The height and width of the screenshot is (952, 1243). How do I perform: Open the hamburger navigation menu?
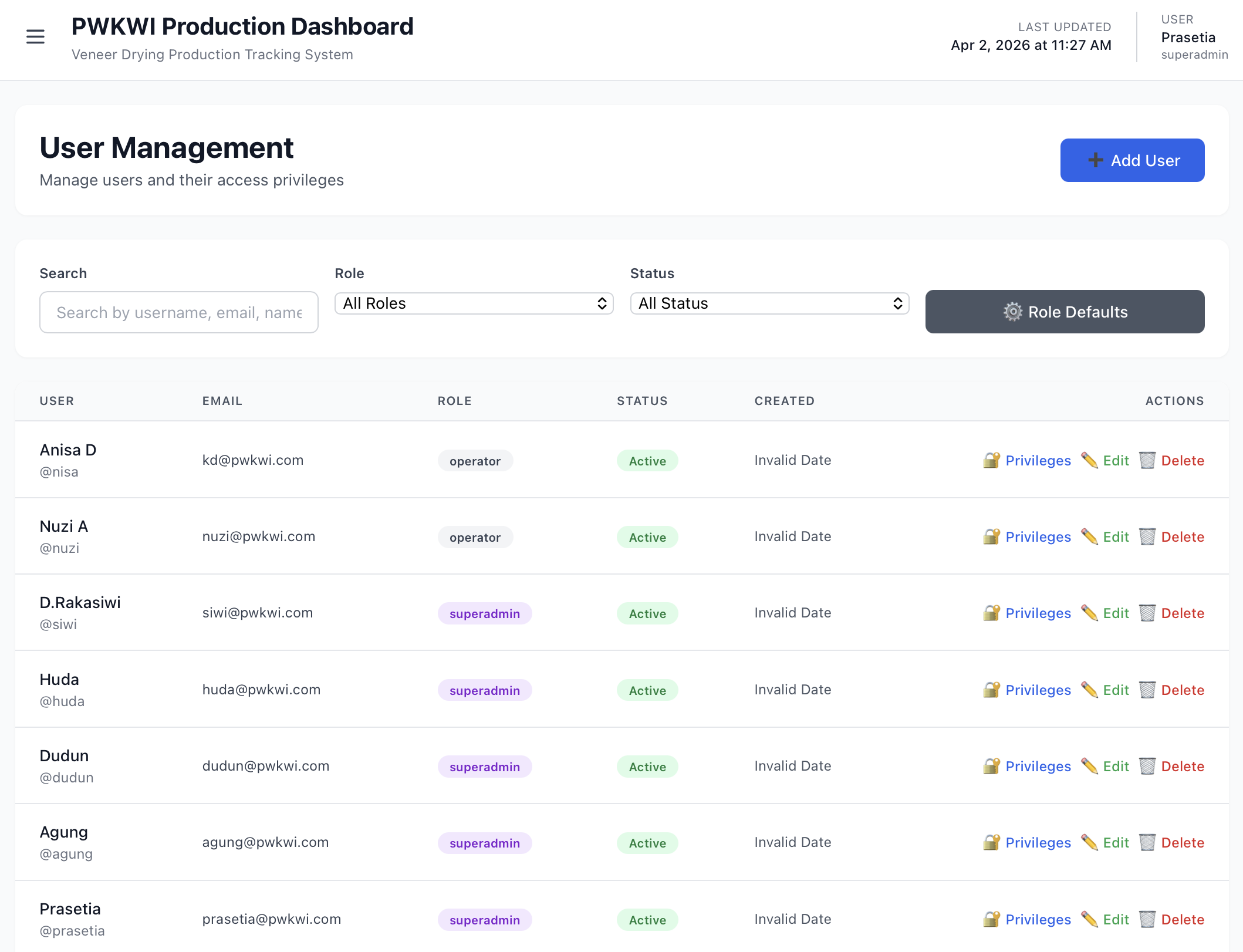coord(35,37)
